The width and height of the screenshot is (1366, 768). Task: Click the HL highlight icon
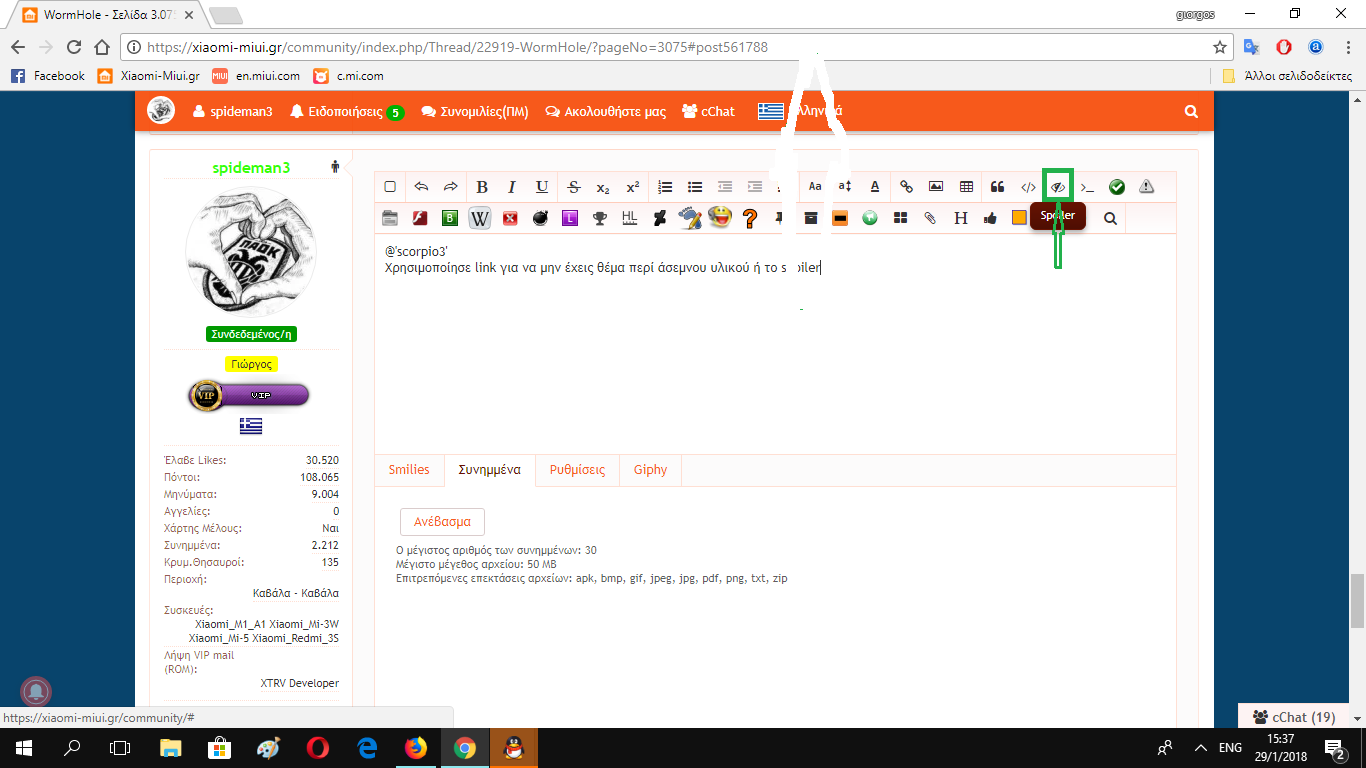coord(630,218)
